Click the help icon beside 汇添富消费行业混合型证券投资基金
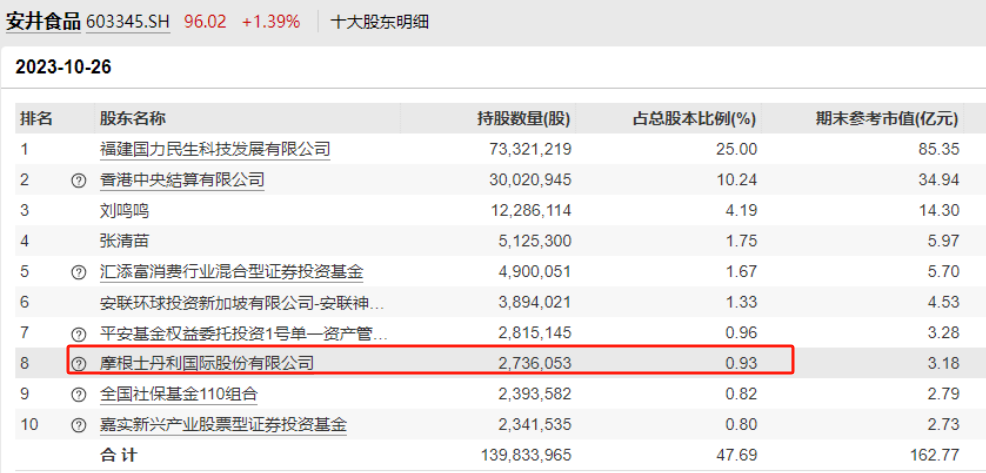Screen dimensions: 986x473 coord(78,272)
